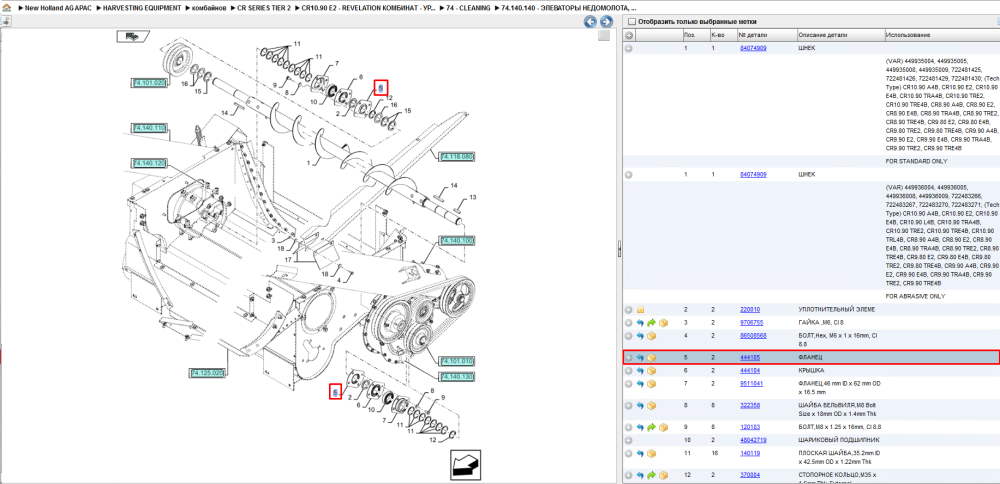Image resolution: width=1000 pixels, height=484 pixels.
Task: Click the blue arrow icon for 9706755
Action: 641,323
